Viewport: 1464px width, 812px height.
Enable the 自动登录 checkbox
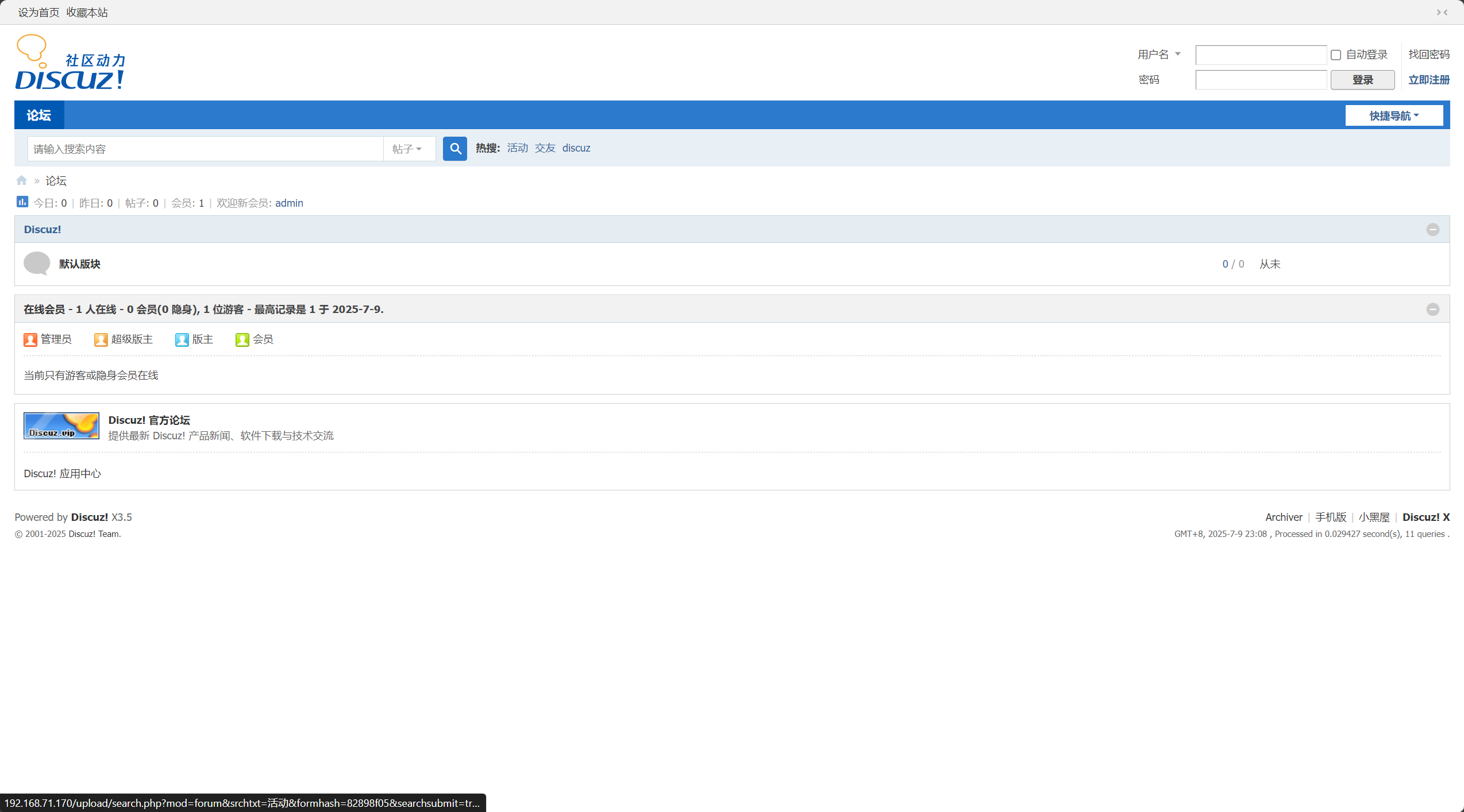click(1336, 55)
